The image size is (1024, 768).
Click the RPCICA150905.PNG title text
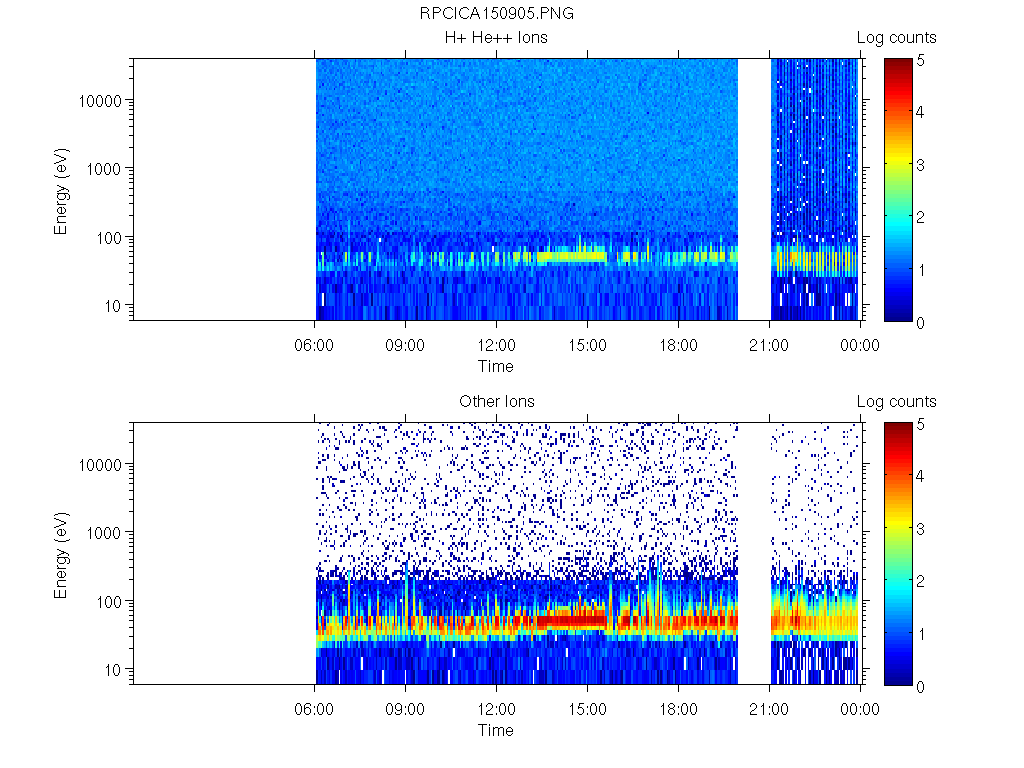tap(496, 14)
